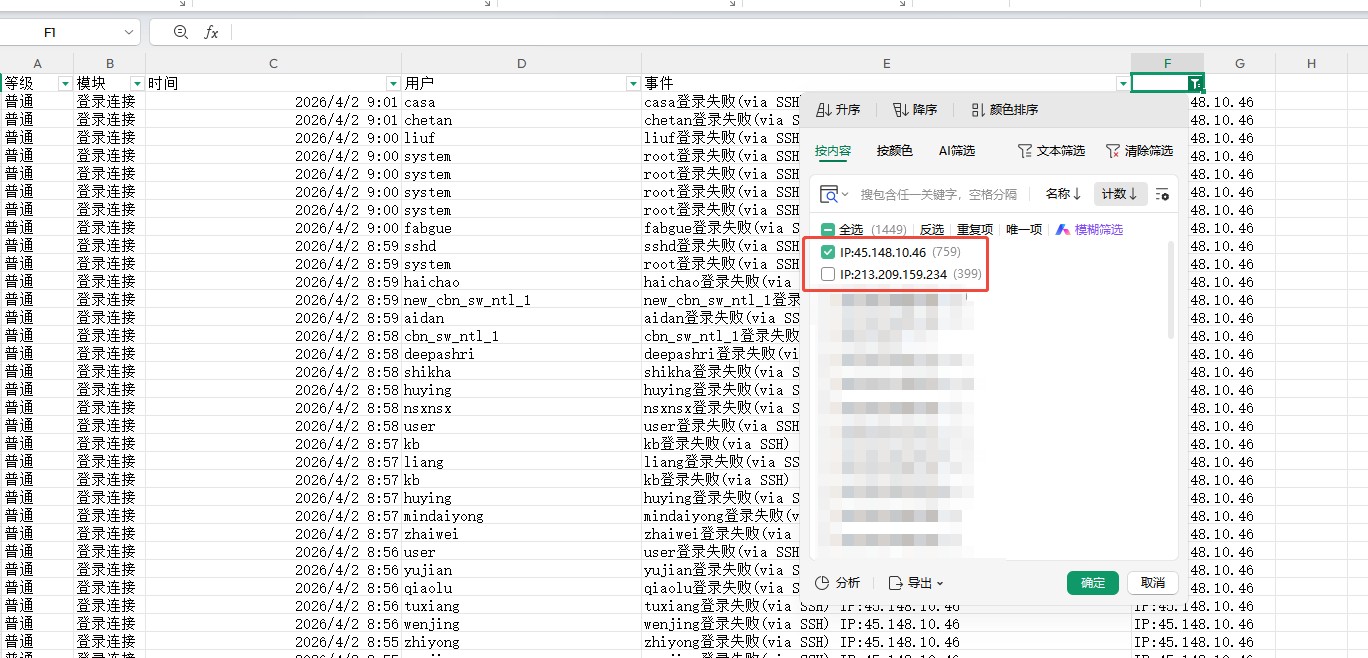Image resolution: width=1368 pixels, height=658 pixels.
Task: Toggle the 全选 select-all checkbox
Action: [x=828, y=229]
